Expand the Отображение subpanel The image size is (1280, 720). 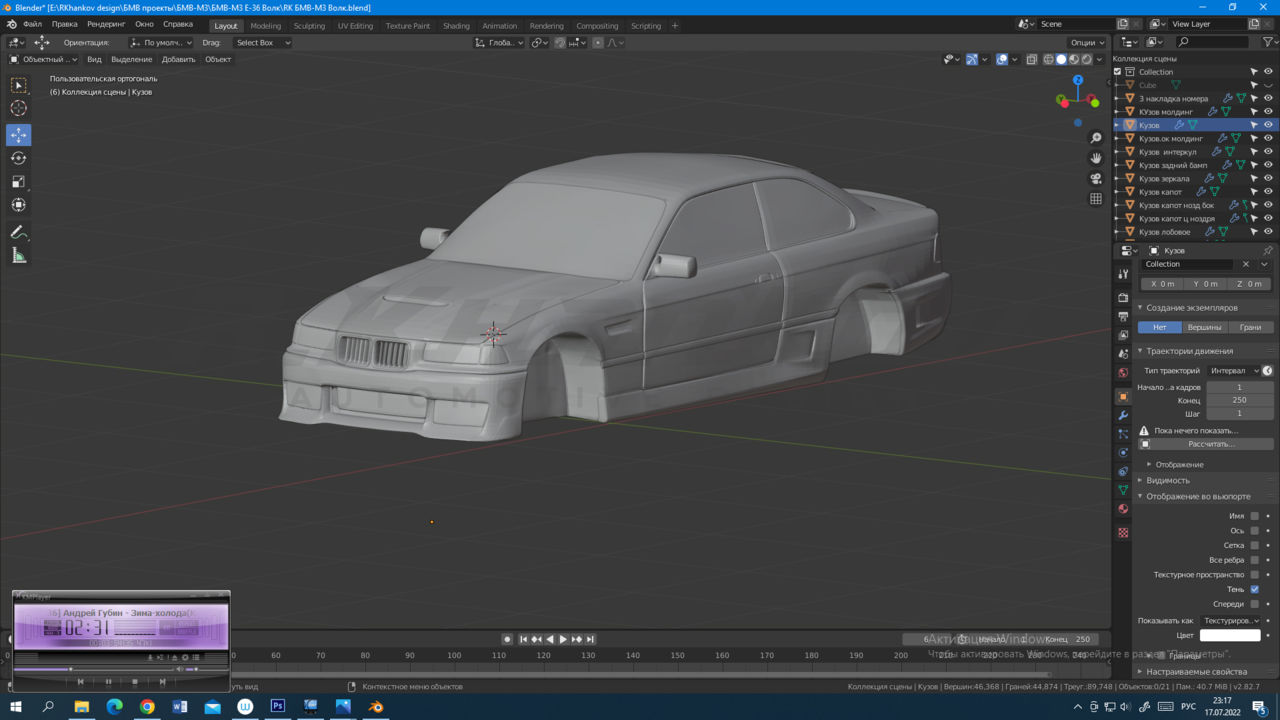pyautogui.click(x=1179, y=465)
